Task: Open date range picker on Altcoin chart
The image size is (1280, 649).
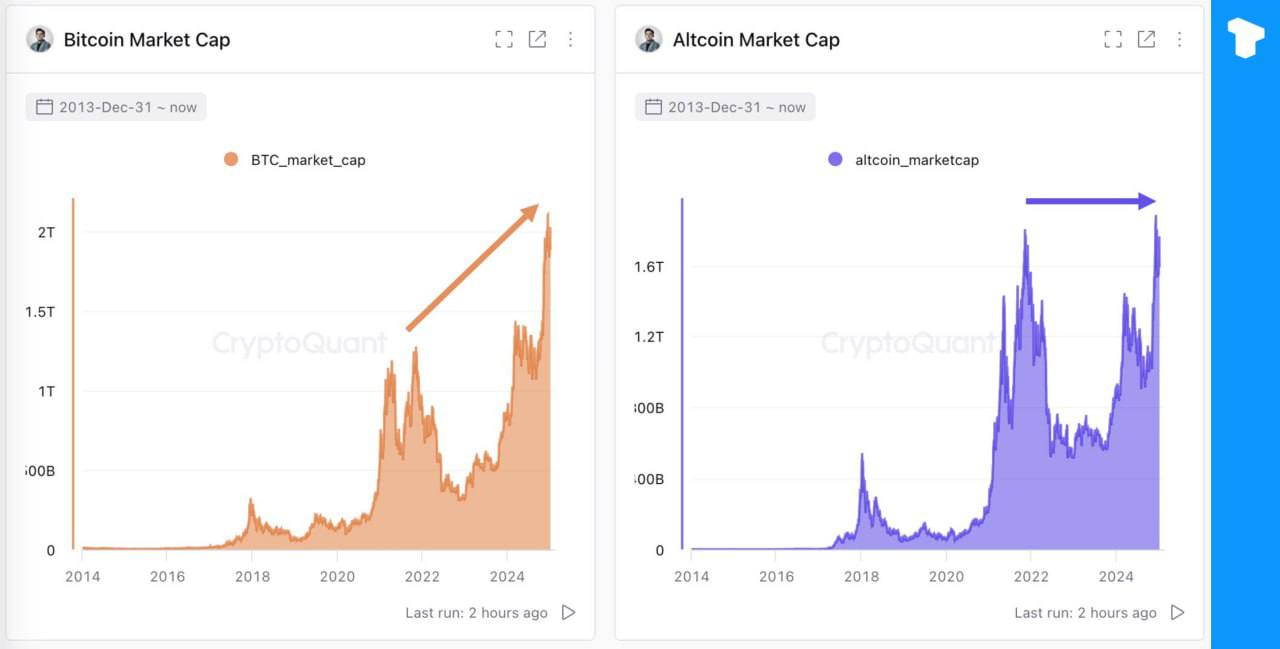Action: (725, 107)
